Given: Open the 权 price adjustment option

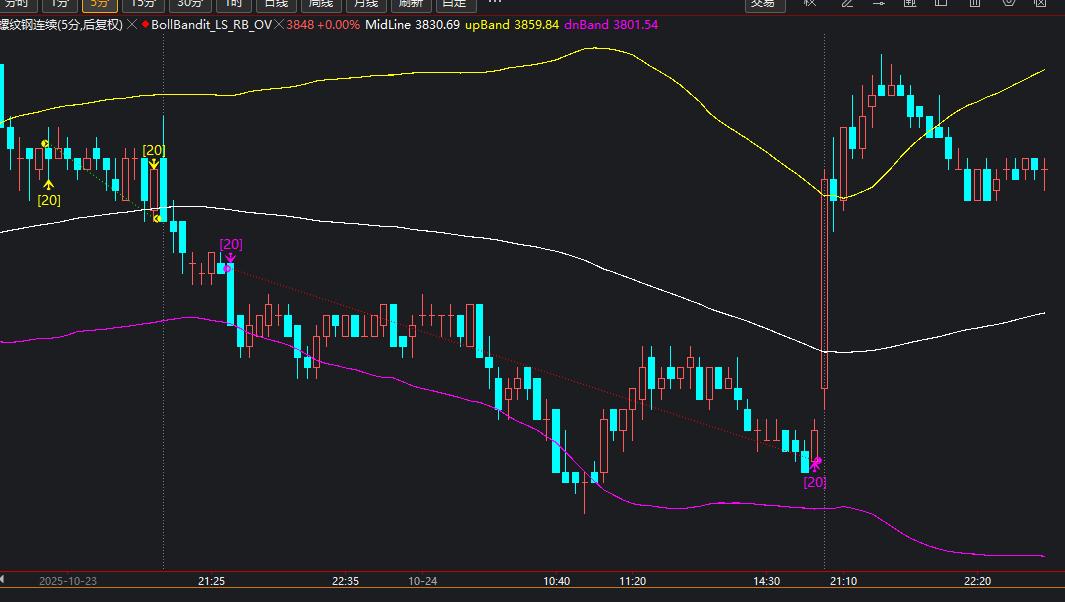Looking at the screenshot, I should [x=810, y=4].
